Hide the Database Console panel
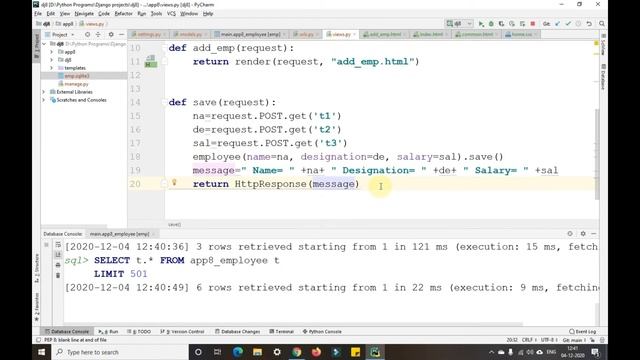 [594, 233]
